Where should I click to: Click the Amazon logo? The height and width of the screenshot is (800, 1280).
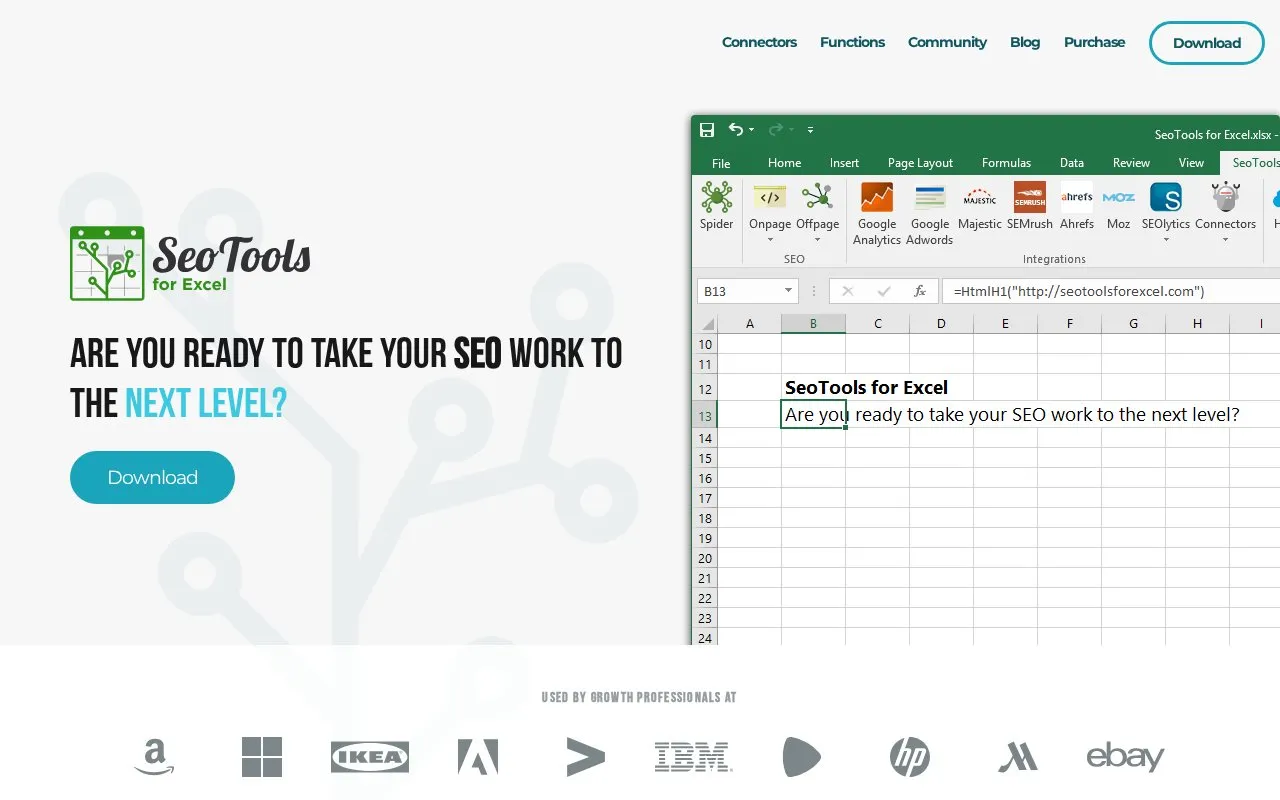154,757
